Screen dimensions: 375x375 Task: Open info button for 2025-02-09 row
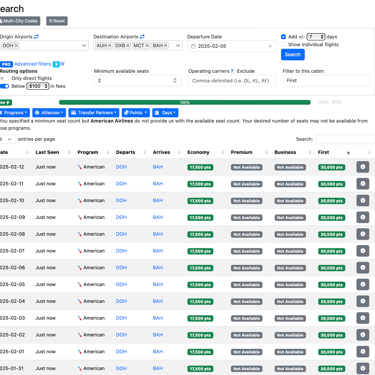363,217
